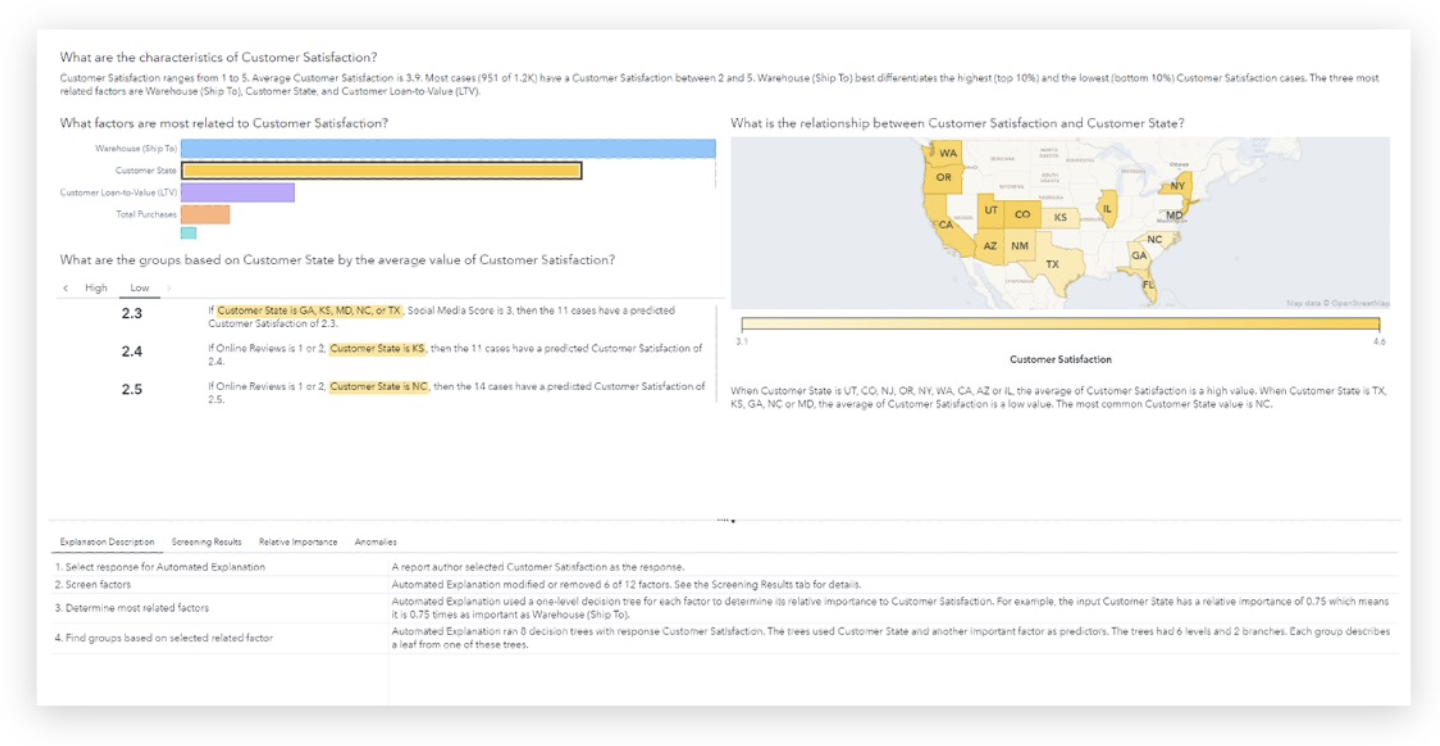The height and width of the screenshot is (746, 1440).
Task: Click the GA state on the map
Action: pos(1138,256)
